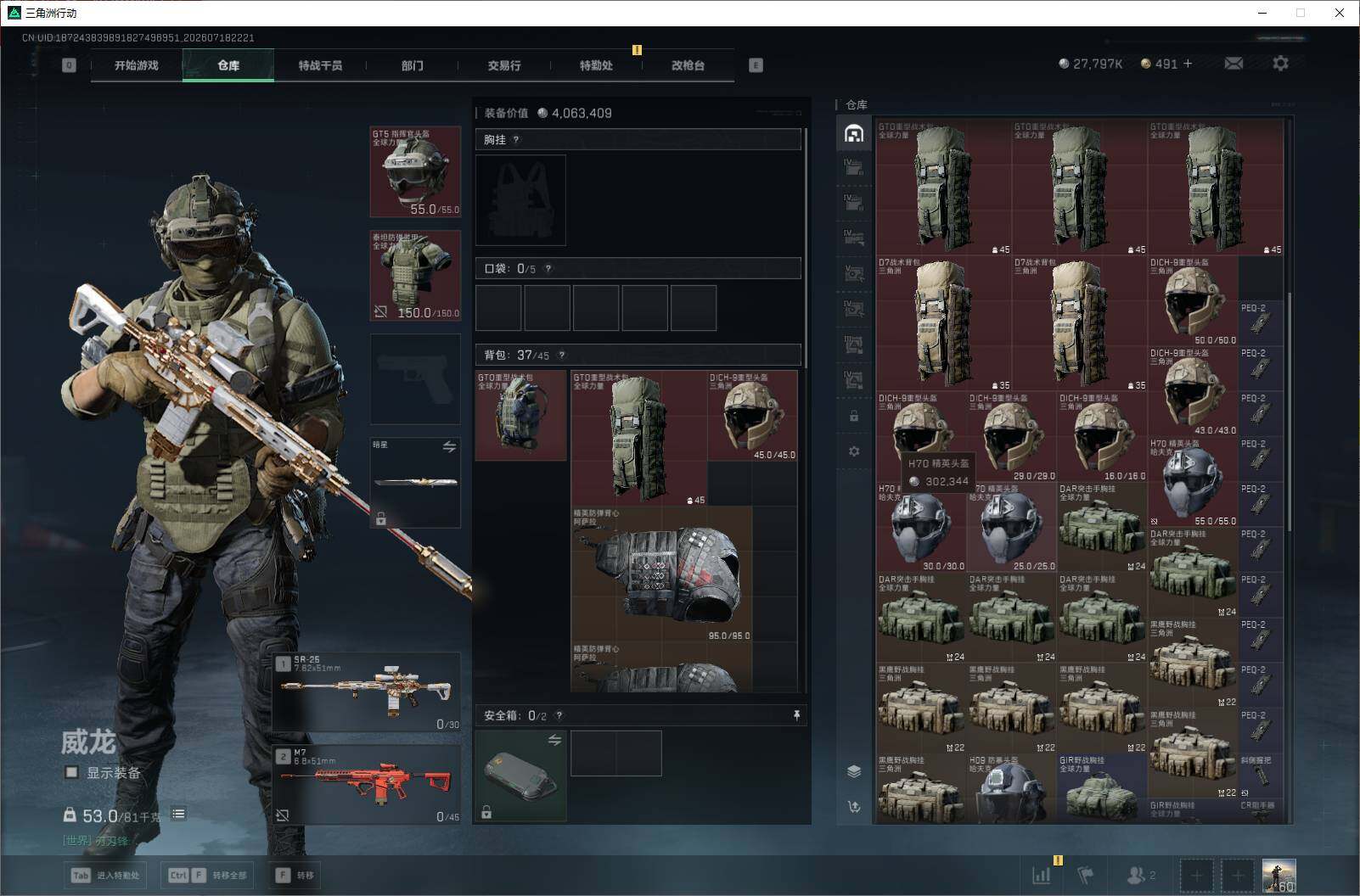Select the M7 secondary weapon slot
Viewport: 1360px width, 896px height.
367,785
